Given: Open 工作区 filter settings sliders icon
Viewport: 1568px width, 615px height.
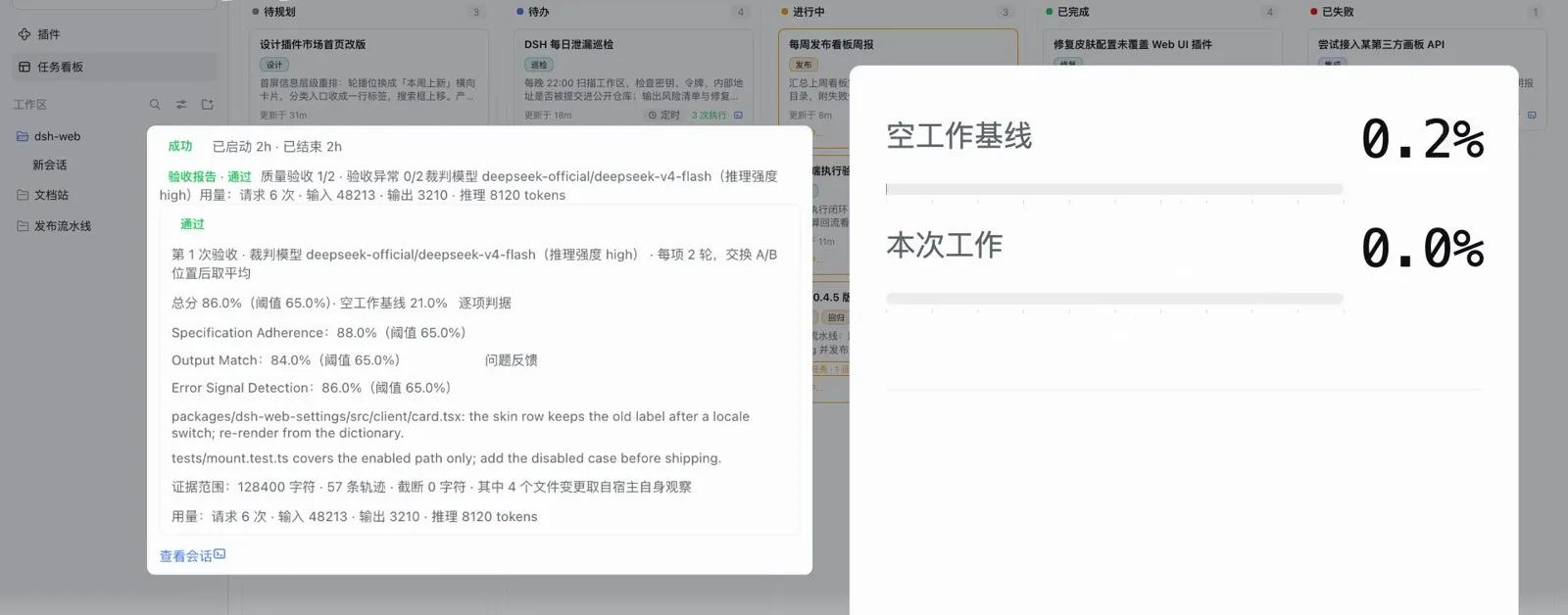Looking at the screenshot, I should 181,104.
